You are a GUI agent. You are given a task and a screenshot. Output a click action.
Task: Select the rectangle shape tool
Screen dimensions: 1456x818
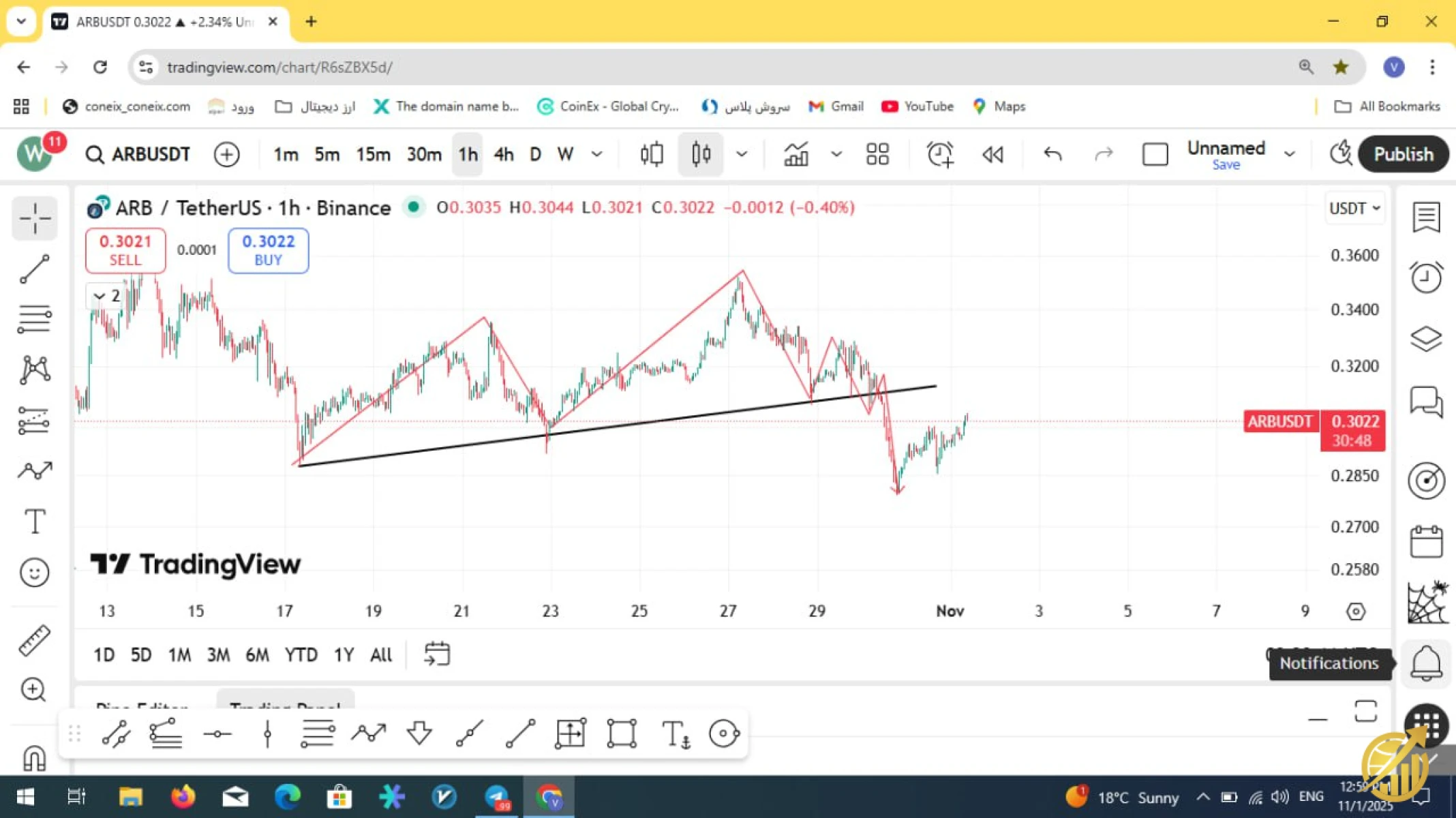click(x=622, y=734)
